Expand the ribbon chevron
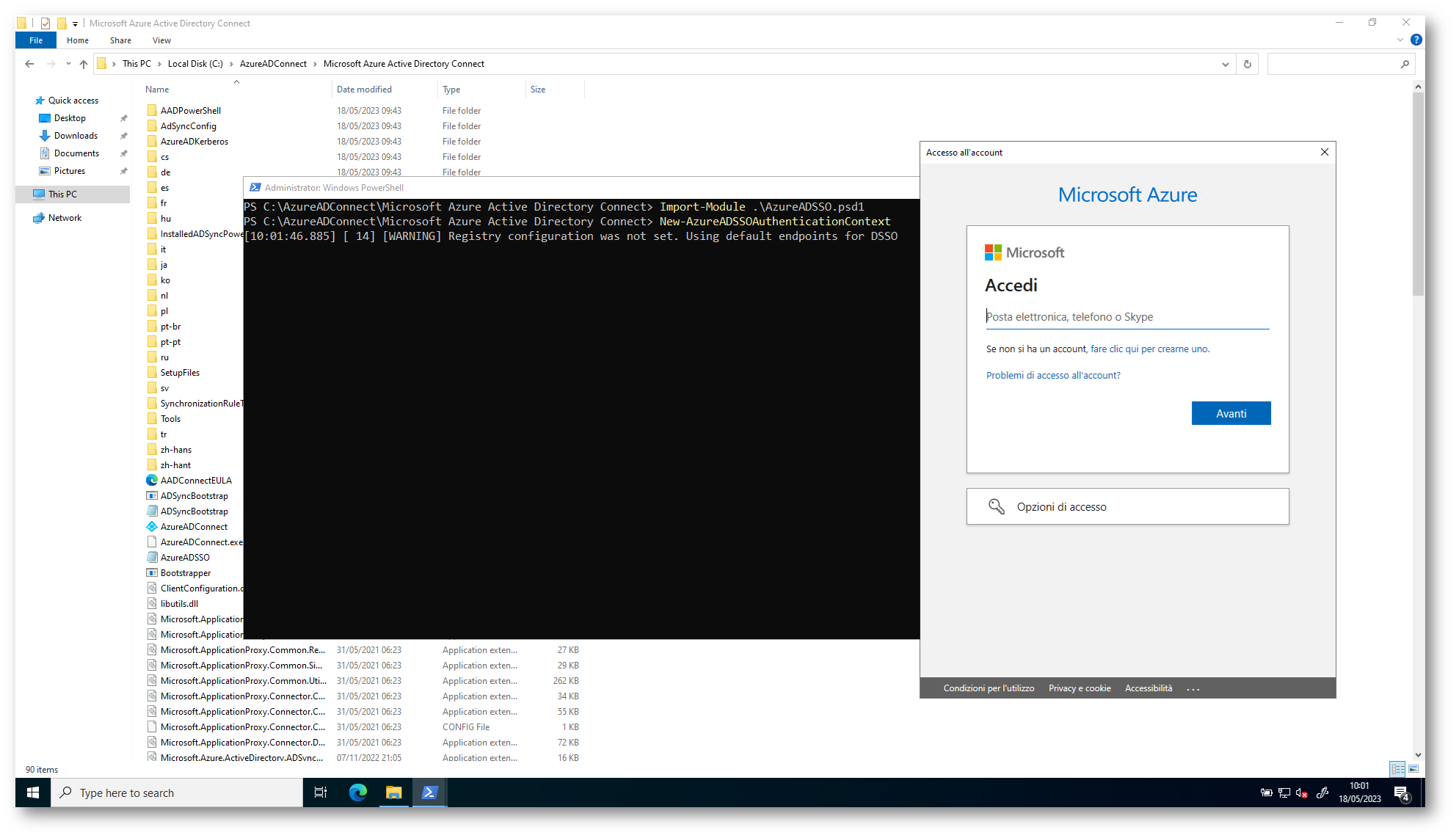The height and width of the screenshot is (838, 1456). coord(1400,40)
